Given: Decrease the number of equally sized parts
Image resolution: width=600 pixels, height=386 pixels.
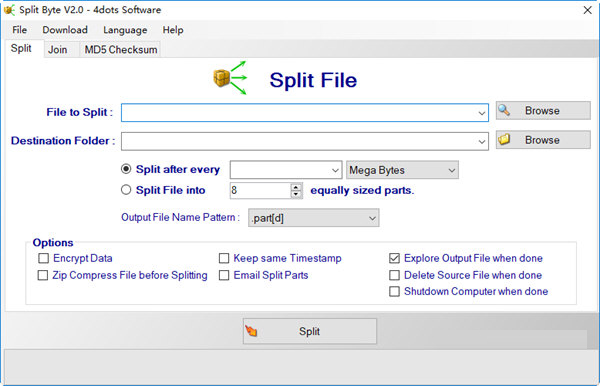Looking at the screenshot, I should pyautogui.click(x=296, y=194).
